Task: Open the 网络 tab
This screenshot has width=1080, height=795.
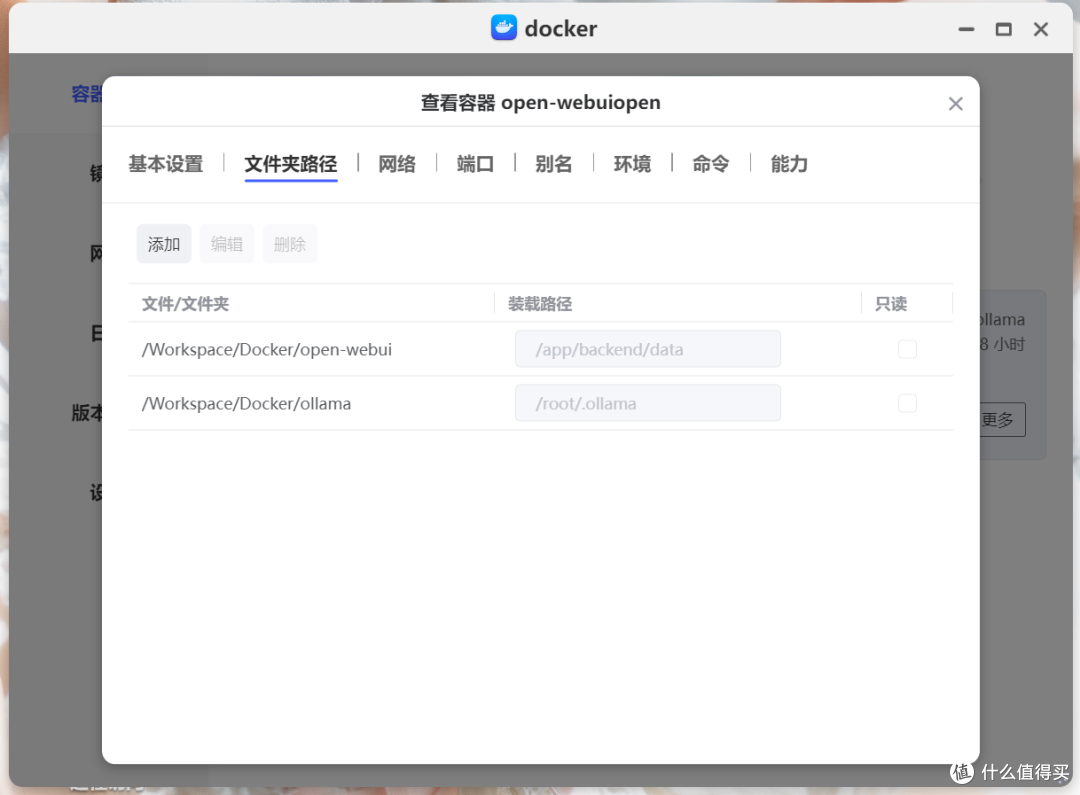Action: tap(397, 164)
